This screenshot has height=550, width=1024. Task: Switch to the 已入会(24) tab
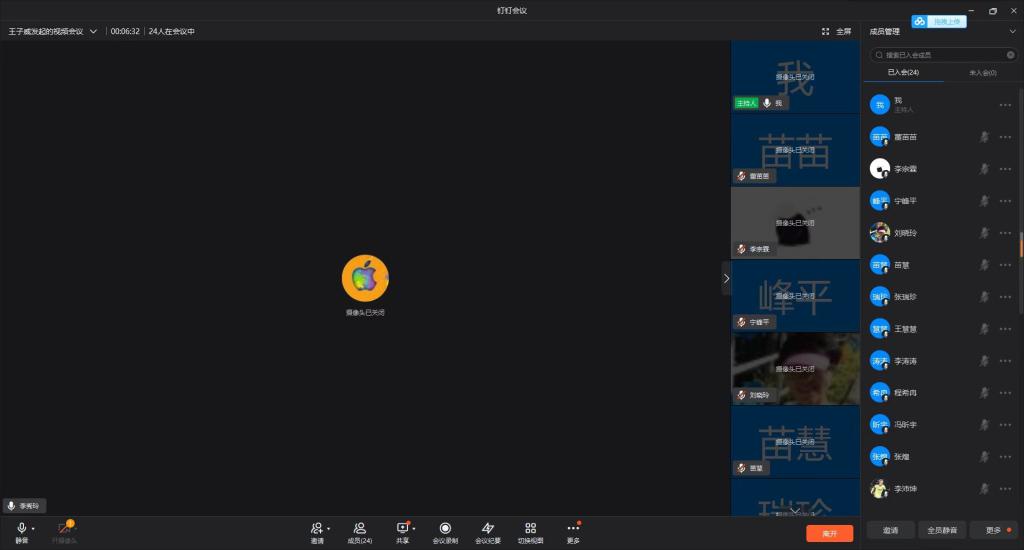[x=903, y=73]
